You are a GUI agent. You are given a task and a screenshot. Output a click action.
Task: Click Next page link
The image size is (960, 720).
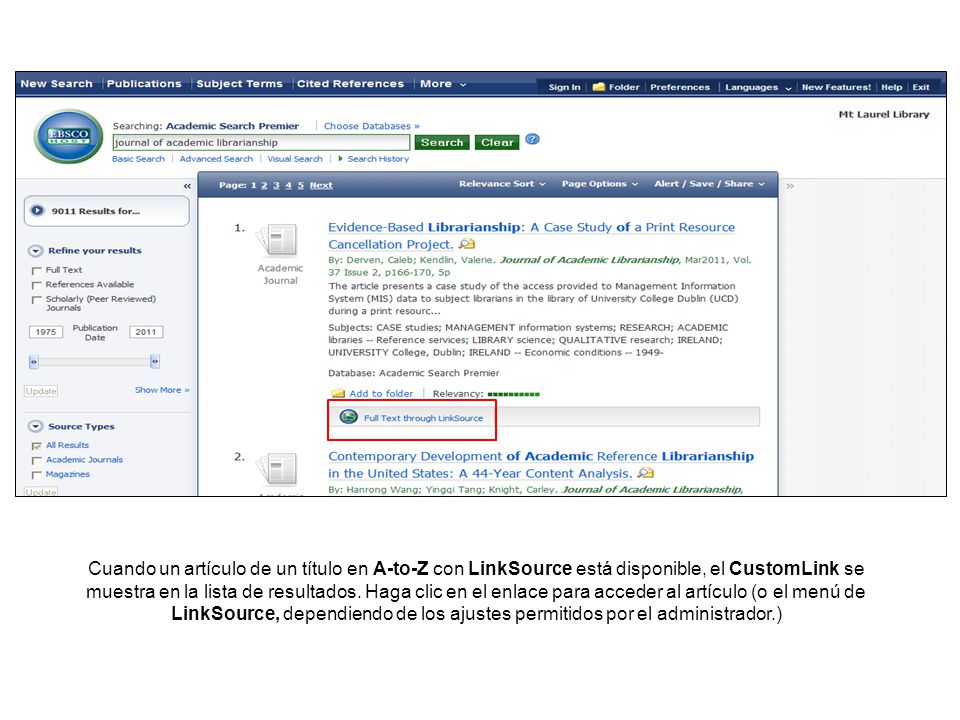[x=321, y=186]
